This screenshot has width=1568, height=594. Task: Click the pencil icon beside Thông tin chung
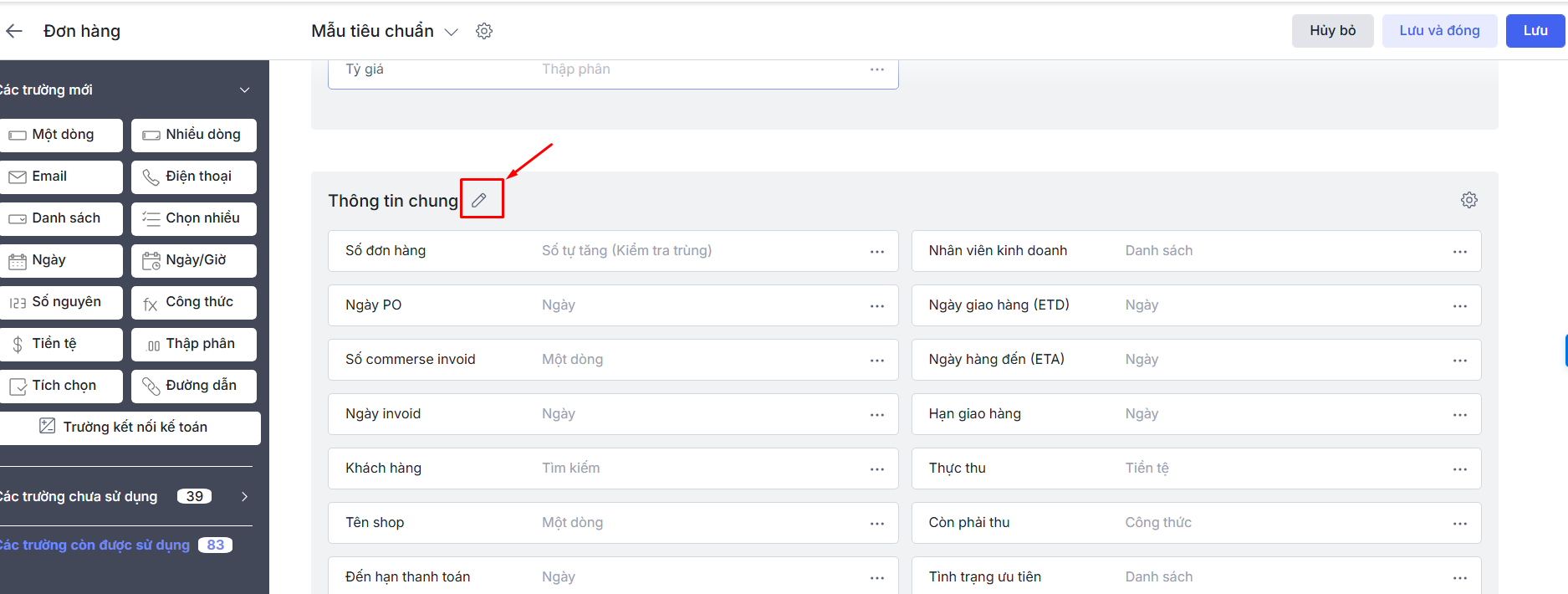pyautogui.click(x=479, y=200)
